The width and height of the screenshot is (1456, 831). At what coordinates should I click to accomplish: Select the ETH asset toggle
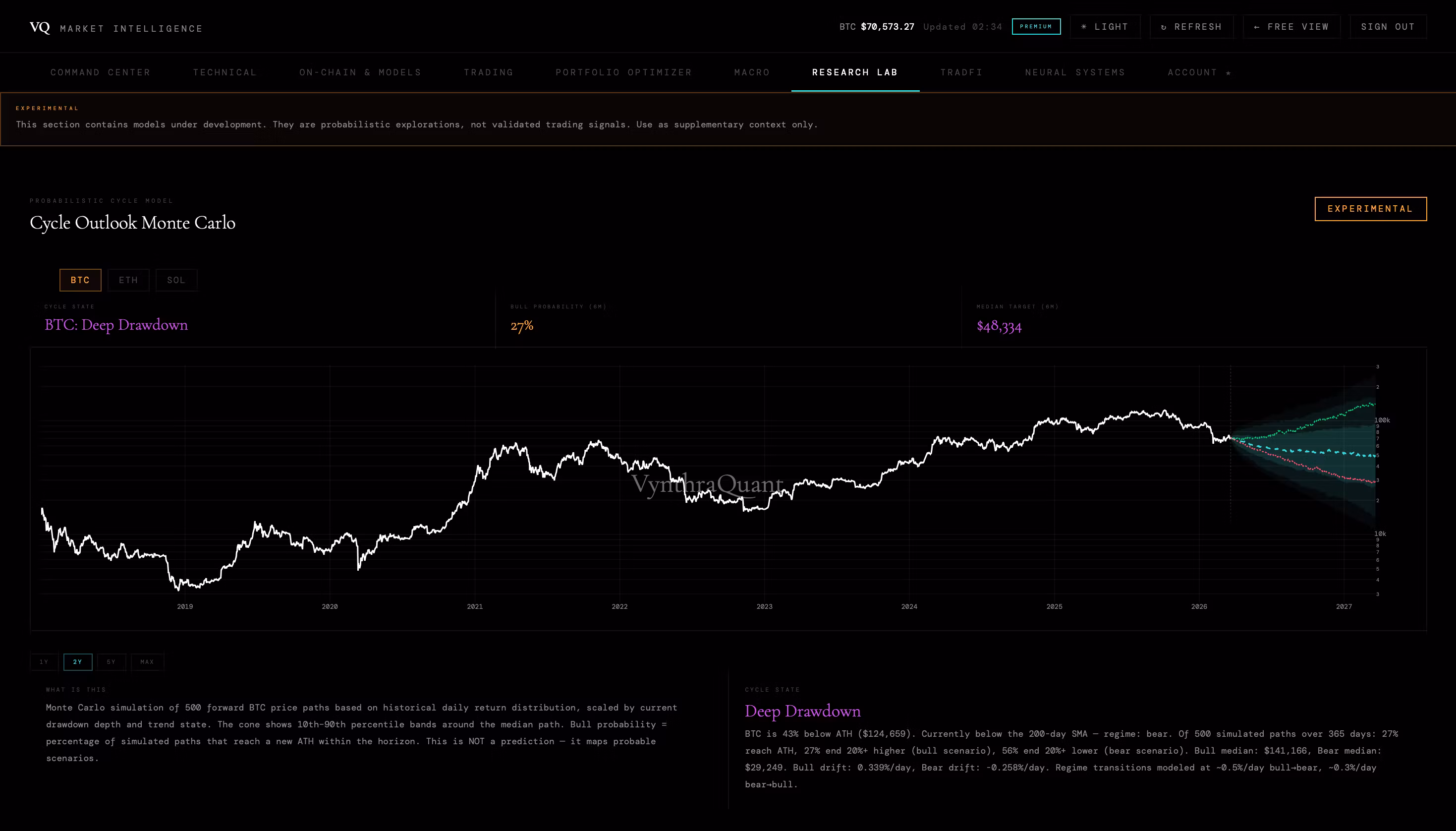click(128, 280)
